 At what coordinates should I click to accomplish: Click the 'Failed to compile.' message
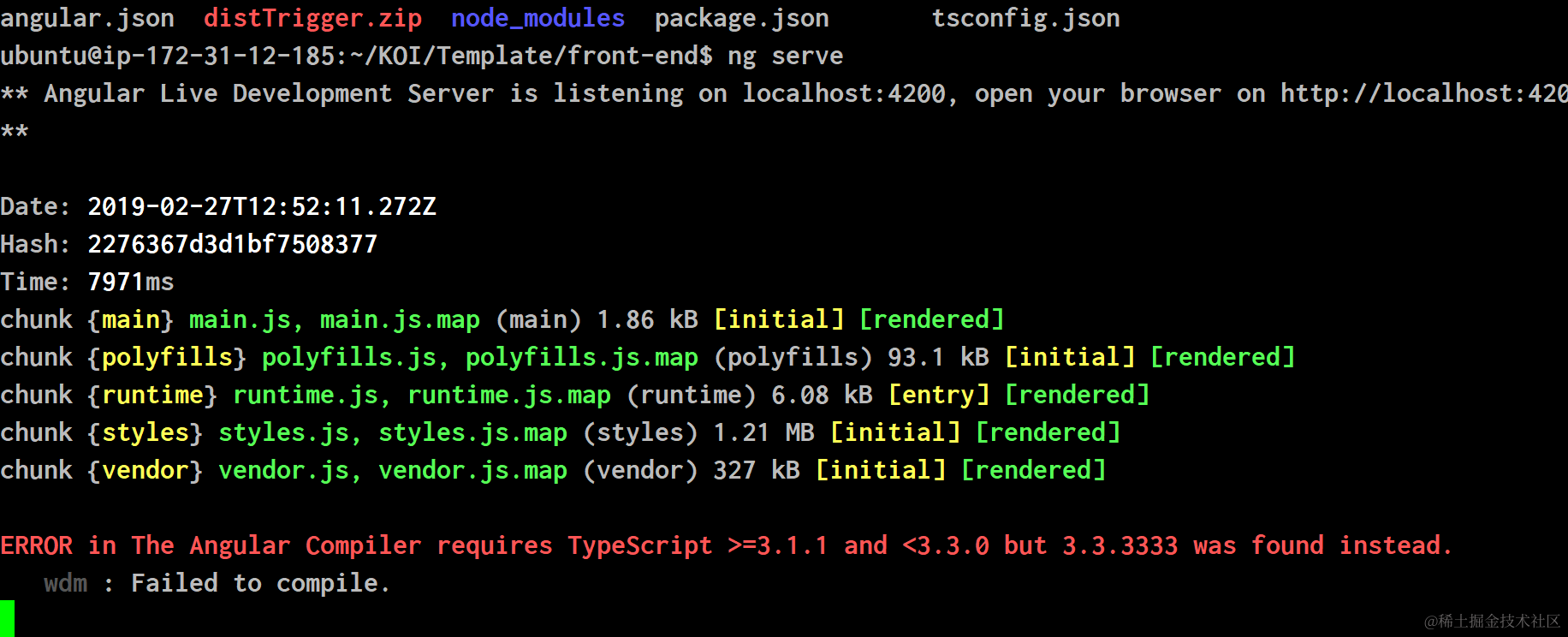click(260, 584)
